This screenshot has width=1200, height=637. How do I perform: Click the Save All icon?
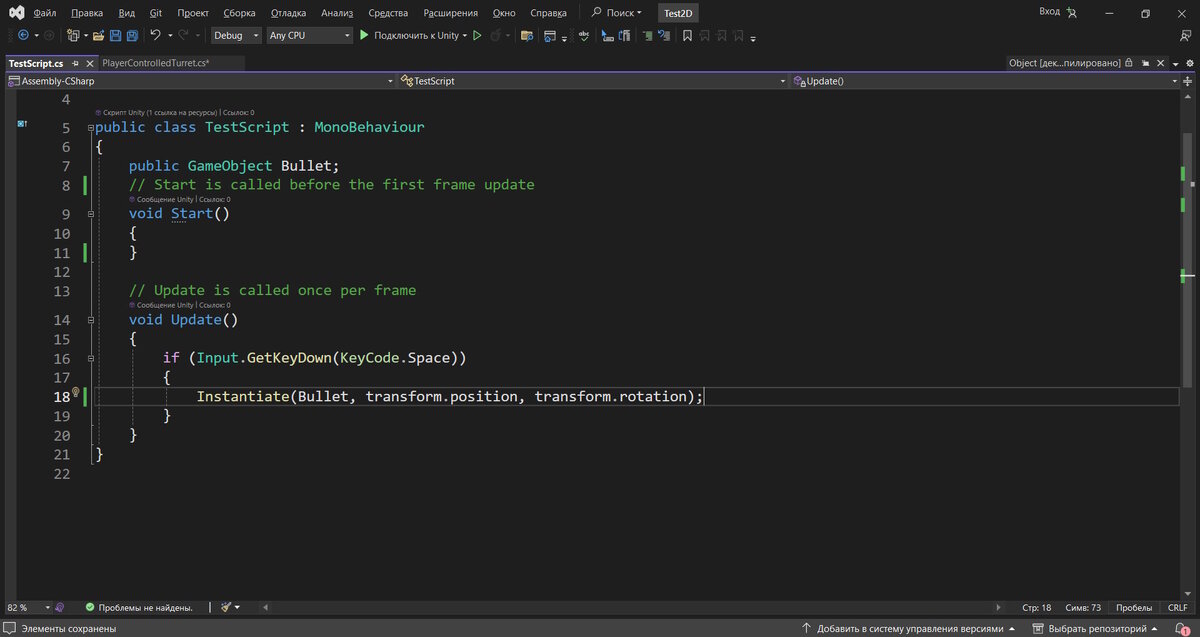[132, 35]
